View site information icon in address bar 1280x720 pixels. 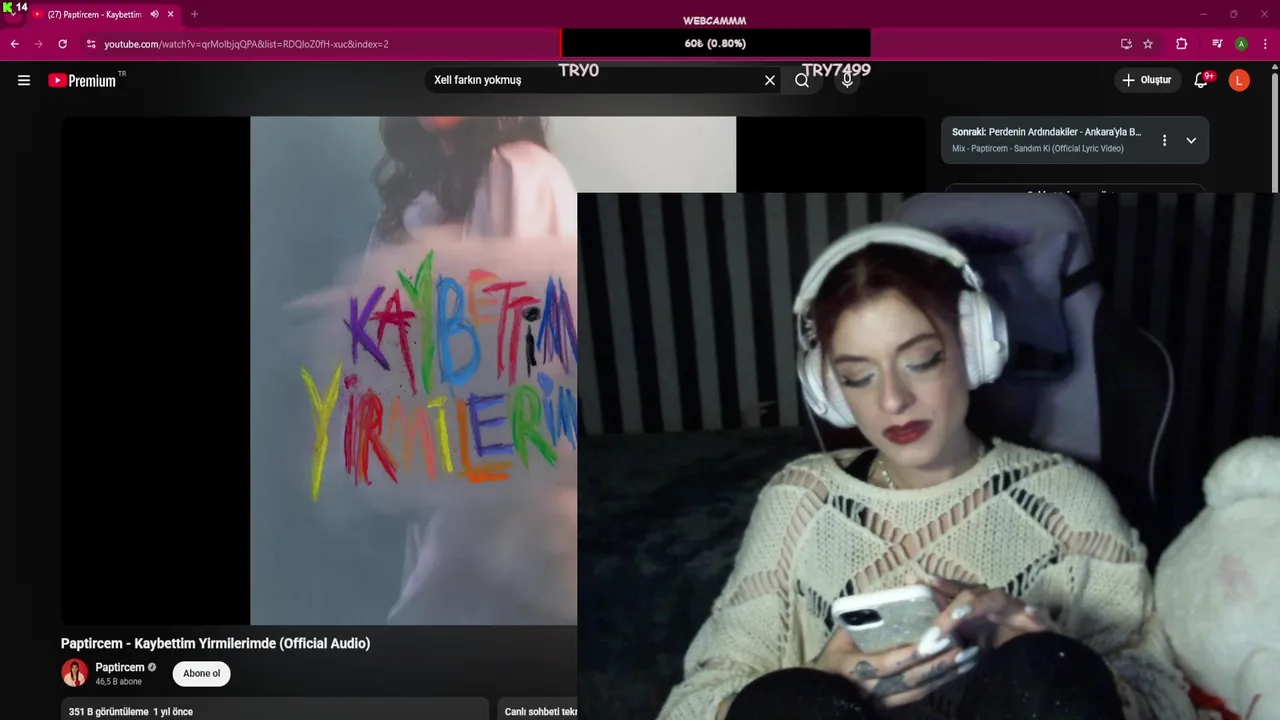91,44
